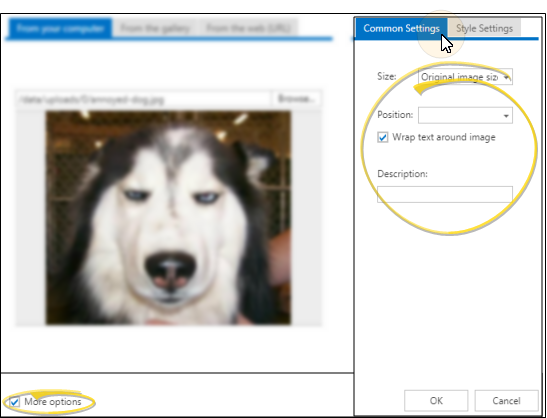Click into the Description text field
This screenshot has width=547, height=418.
coord(445,194)
